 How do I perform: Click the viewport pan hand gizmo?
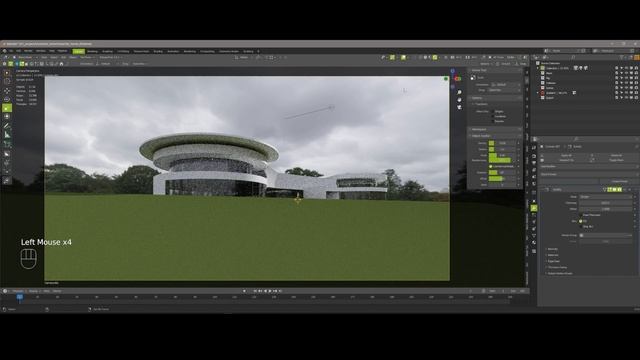coord(459,100)
